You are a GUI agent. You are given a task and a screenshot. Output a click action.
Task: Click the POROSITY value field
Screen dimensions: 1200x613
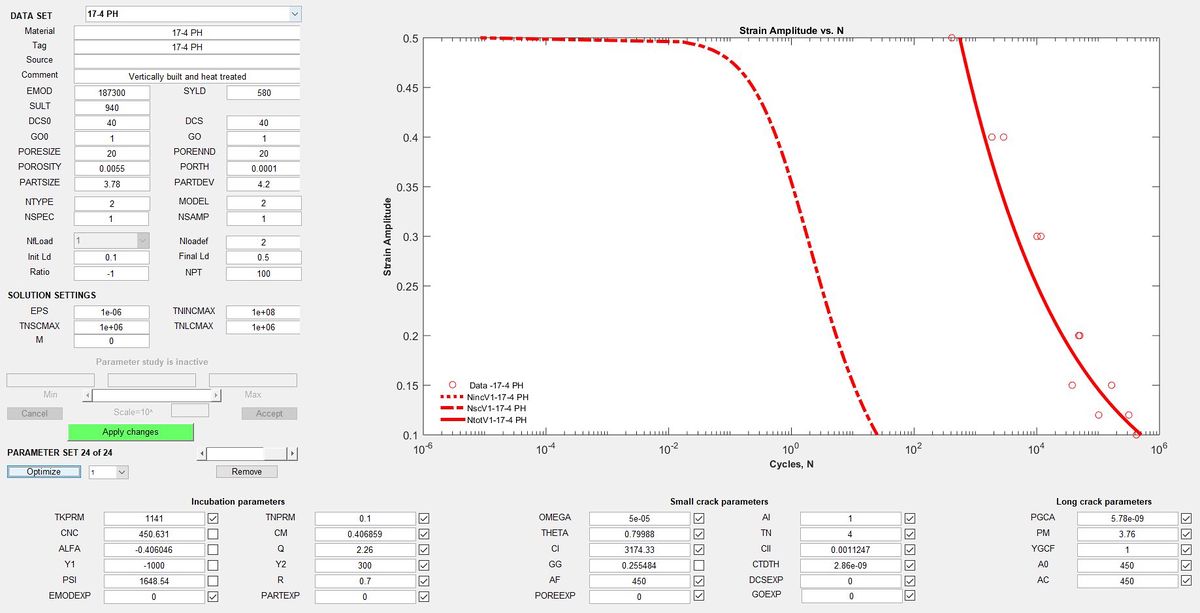click(x=112, y=167)
